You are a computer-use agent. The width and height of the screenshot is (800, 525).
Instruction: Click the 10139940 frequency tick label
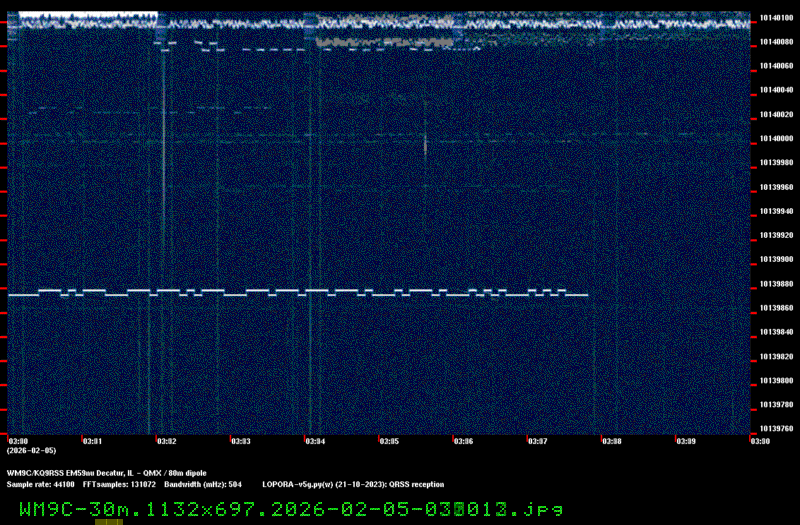tap(776, 211)
